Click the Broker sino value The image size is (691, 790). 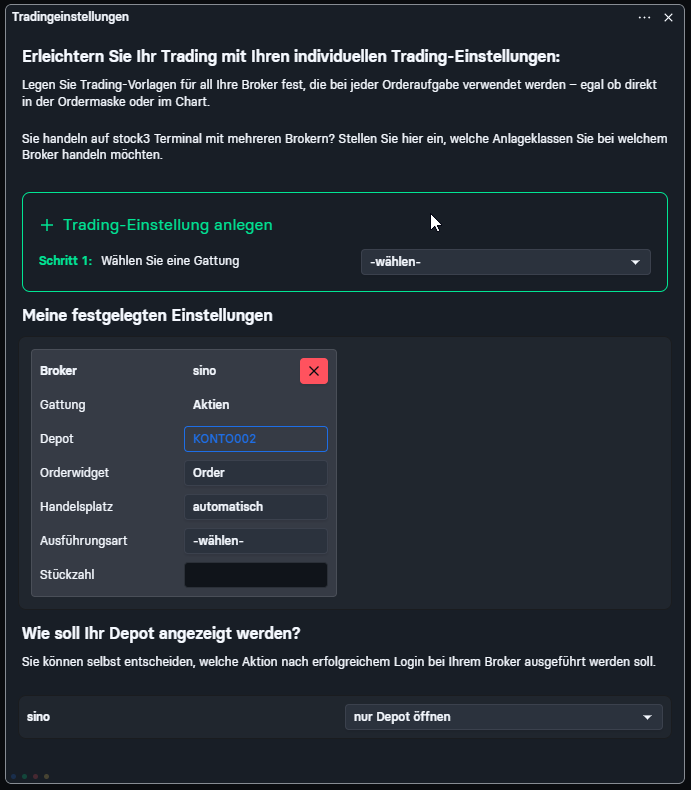(204, 371)
